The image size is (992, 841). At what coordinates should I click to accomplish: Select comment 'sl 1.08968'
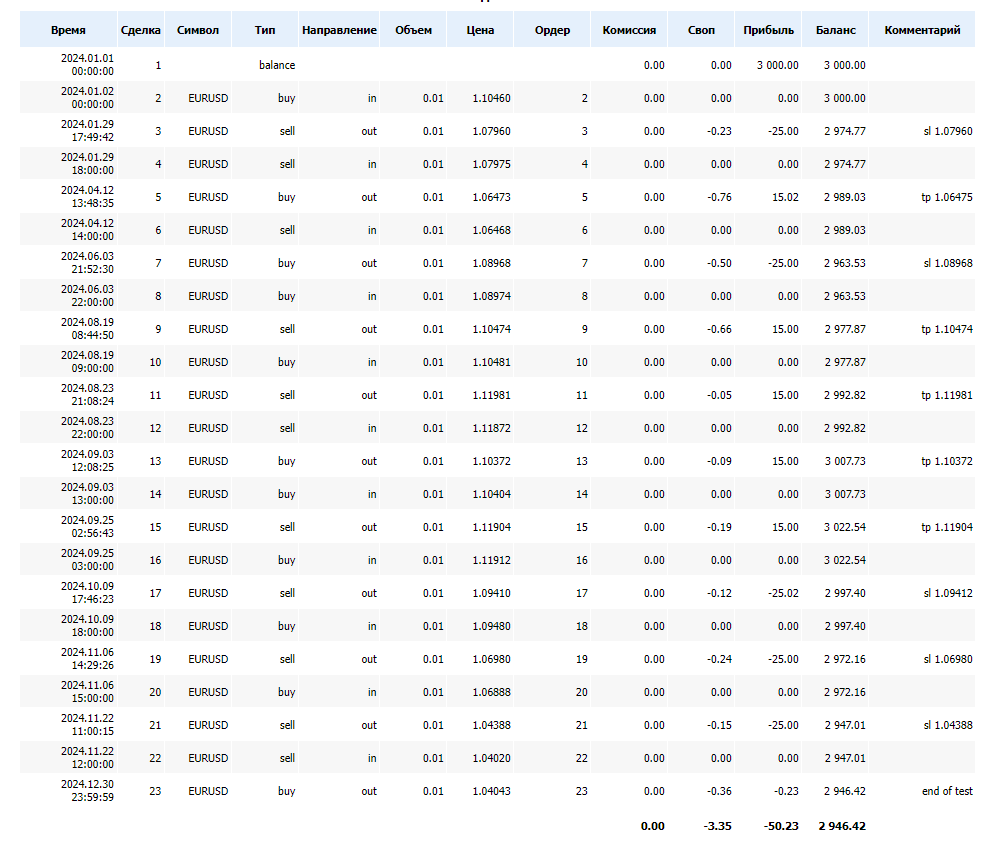click(x=948, y=263)
